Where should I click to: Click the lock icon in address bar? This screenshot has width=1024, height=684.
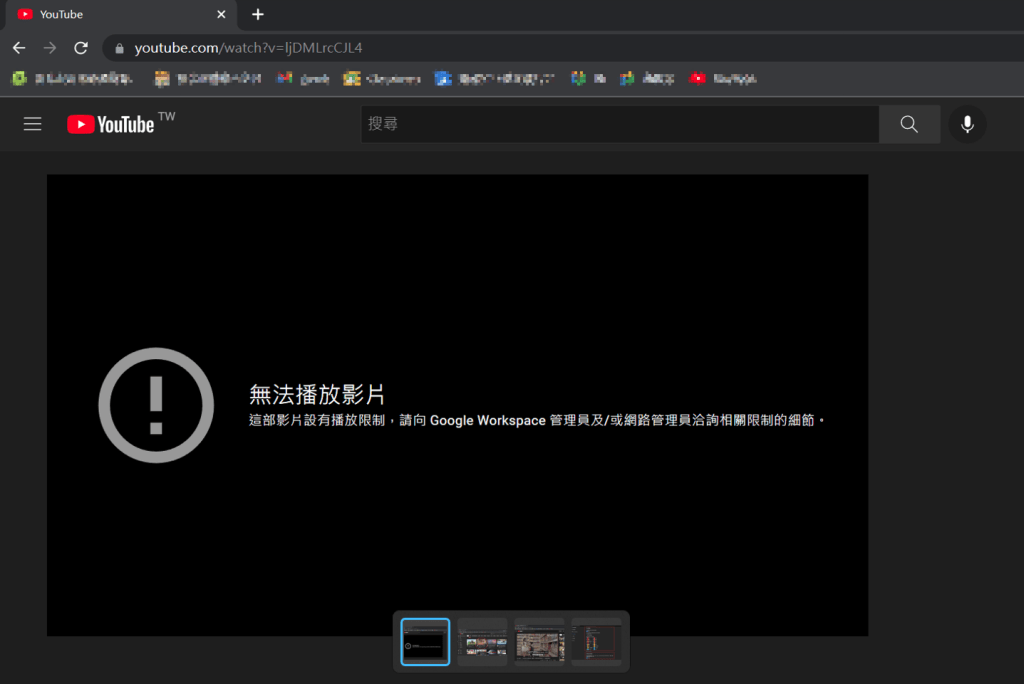(x=120, y=48)
